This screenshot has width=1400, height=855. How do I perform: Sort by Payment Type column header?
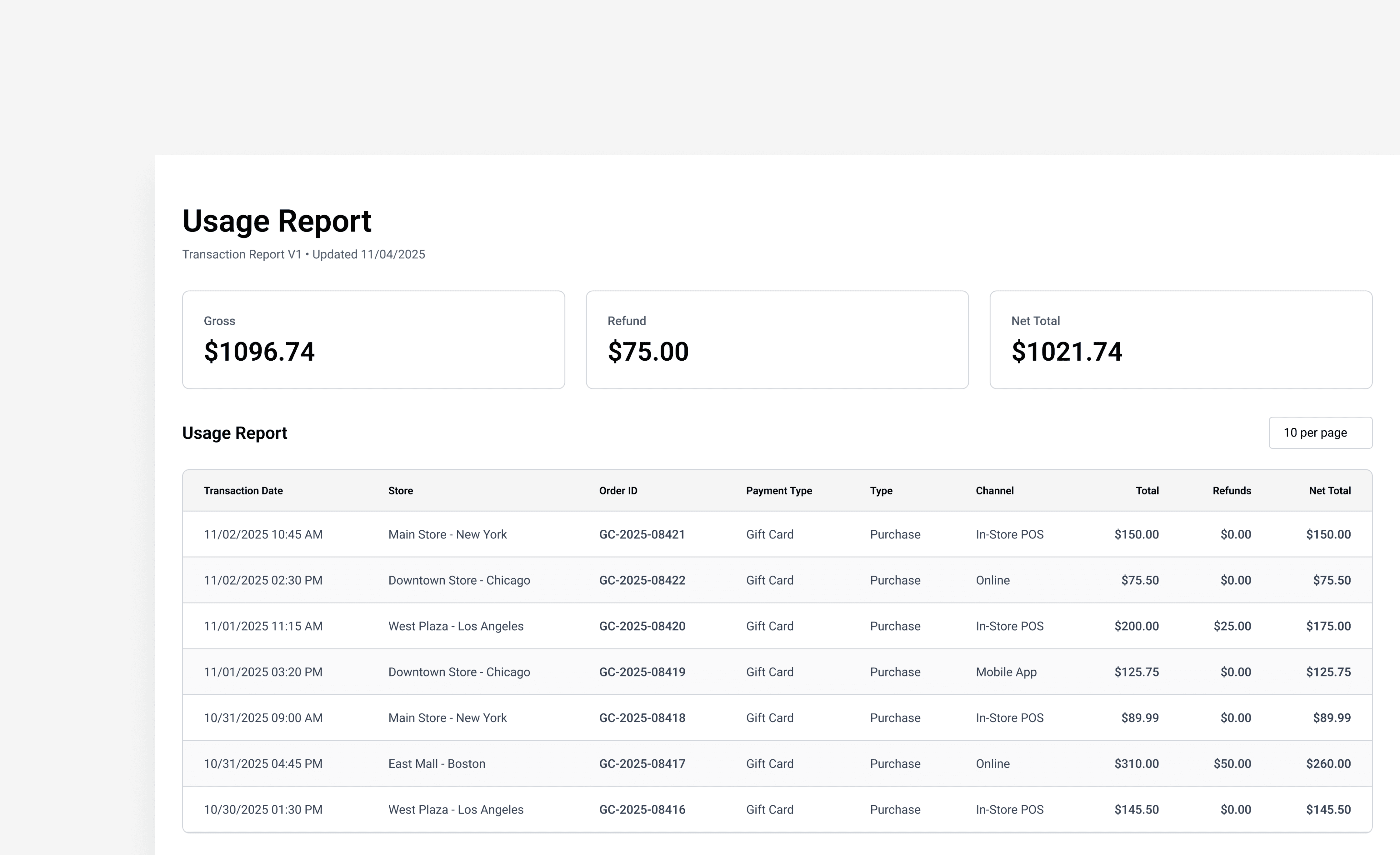point(778,491)
